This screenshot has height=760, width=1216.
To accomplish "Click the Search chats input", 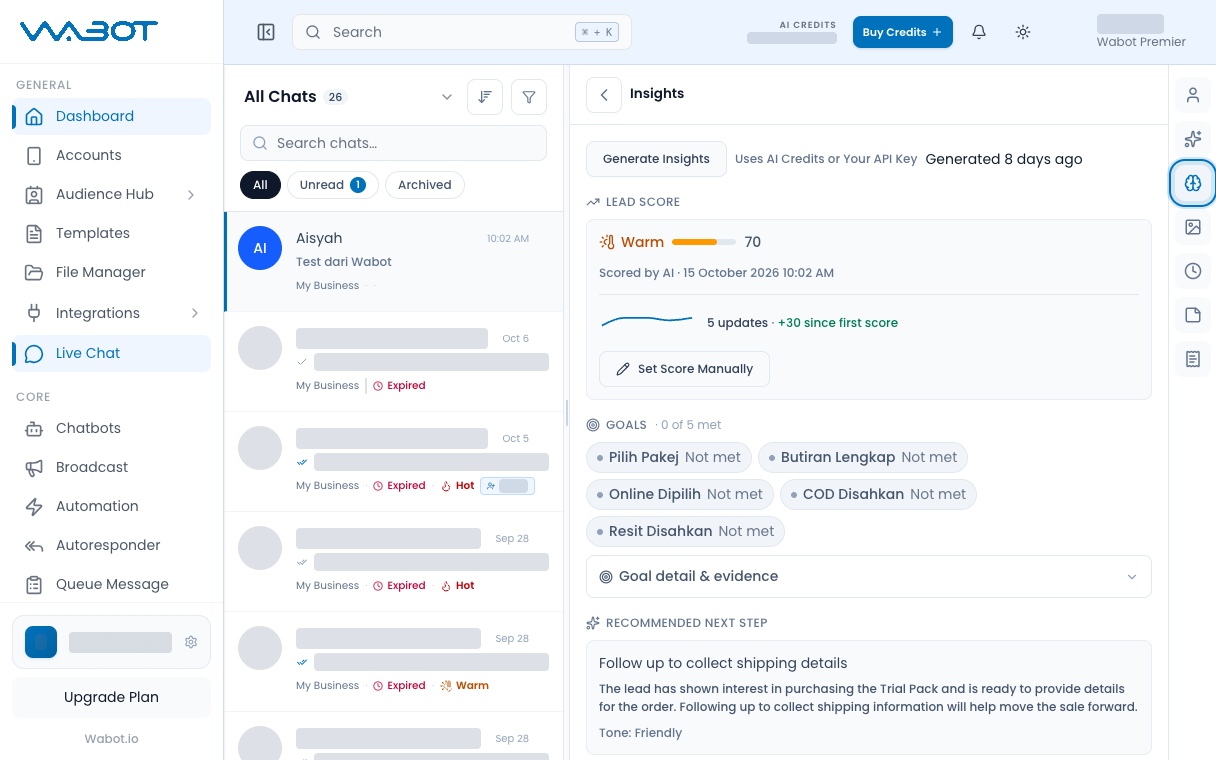I will point(393,143).
